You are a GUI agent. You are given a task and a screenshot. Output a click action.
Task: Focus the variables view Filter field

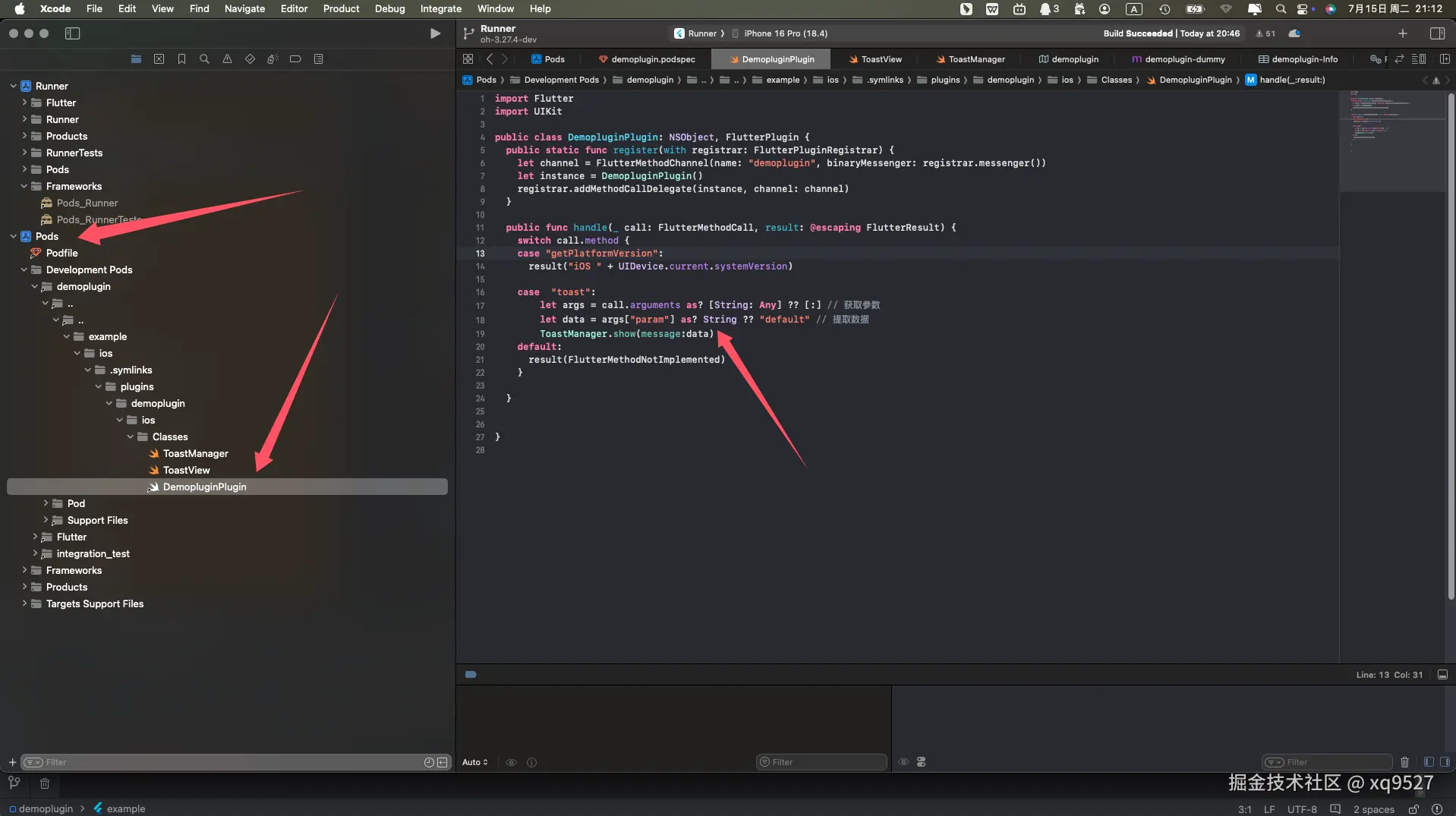[x=822, y=762]
